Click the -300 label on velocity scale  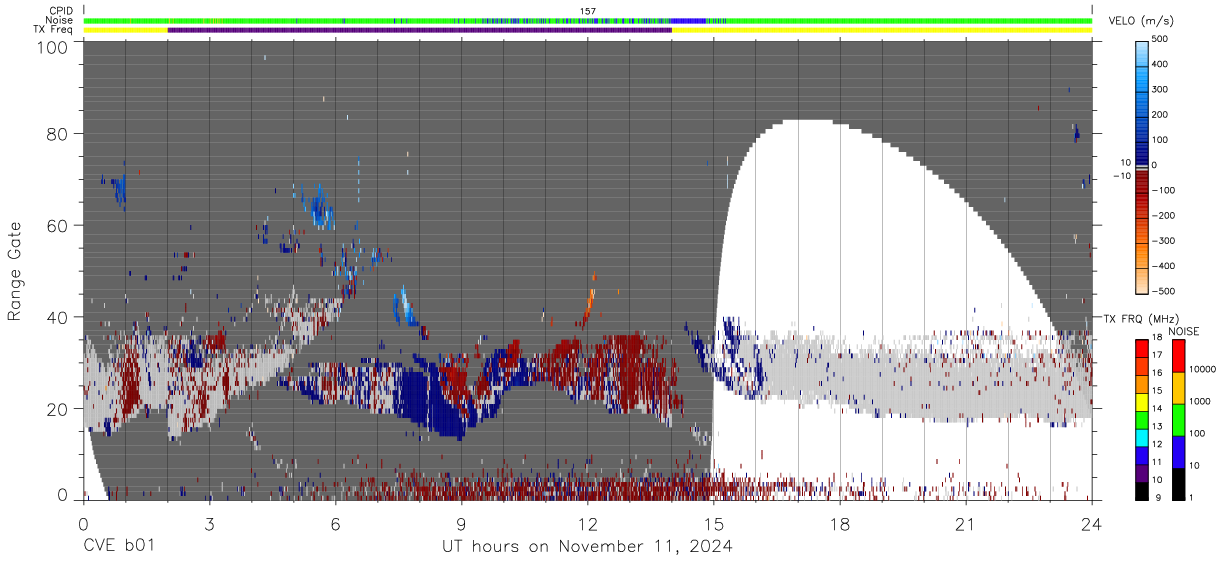pos(1163,241)
